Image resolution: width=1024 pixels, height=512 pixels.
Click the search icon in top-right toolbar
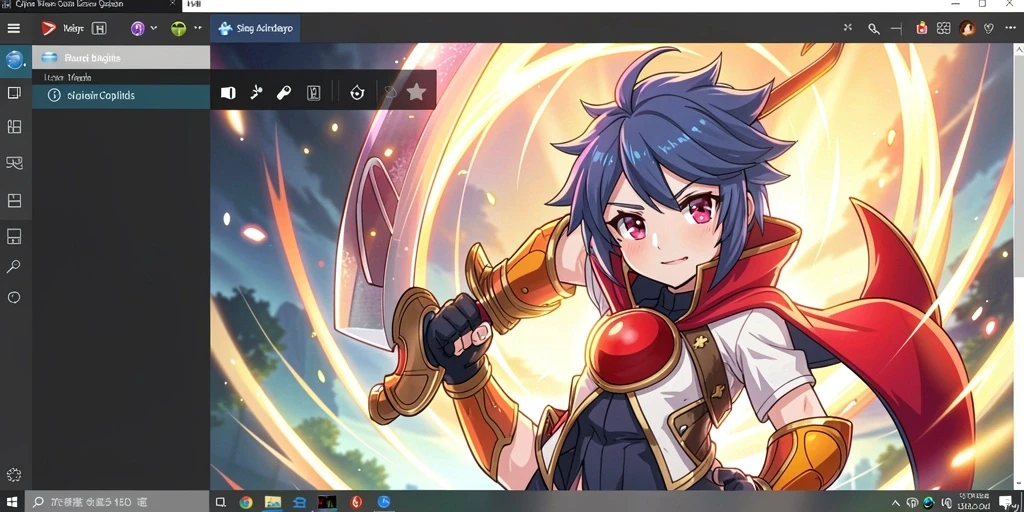873,28
